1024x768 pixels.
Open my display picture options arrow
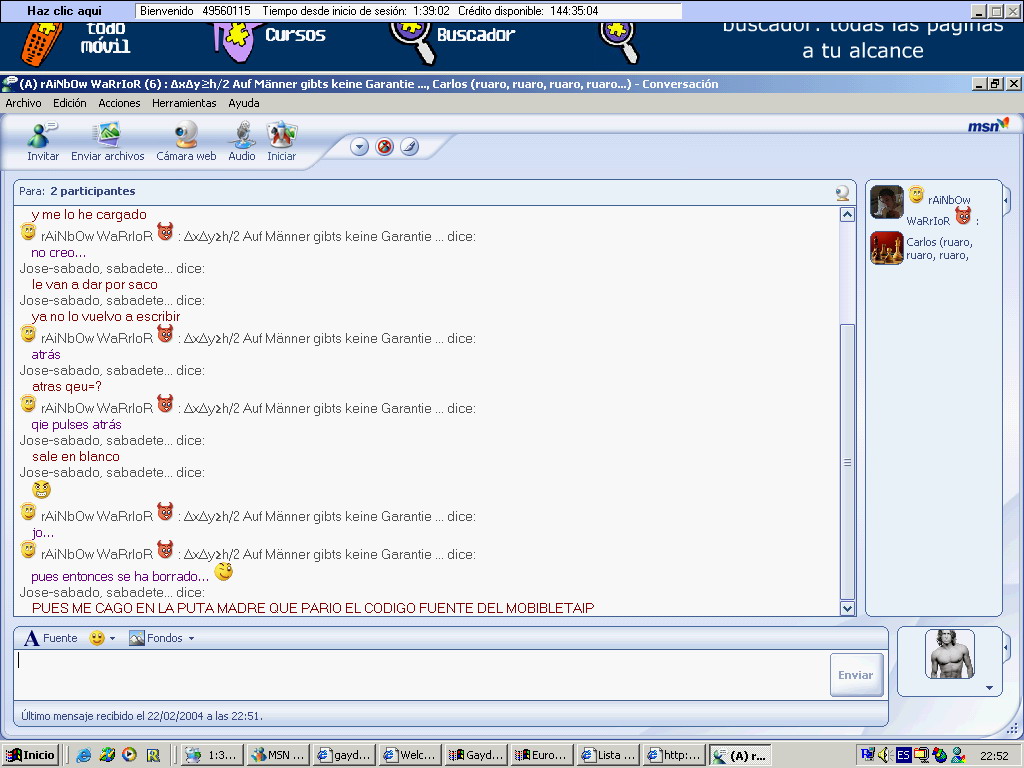click(989, 688)
